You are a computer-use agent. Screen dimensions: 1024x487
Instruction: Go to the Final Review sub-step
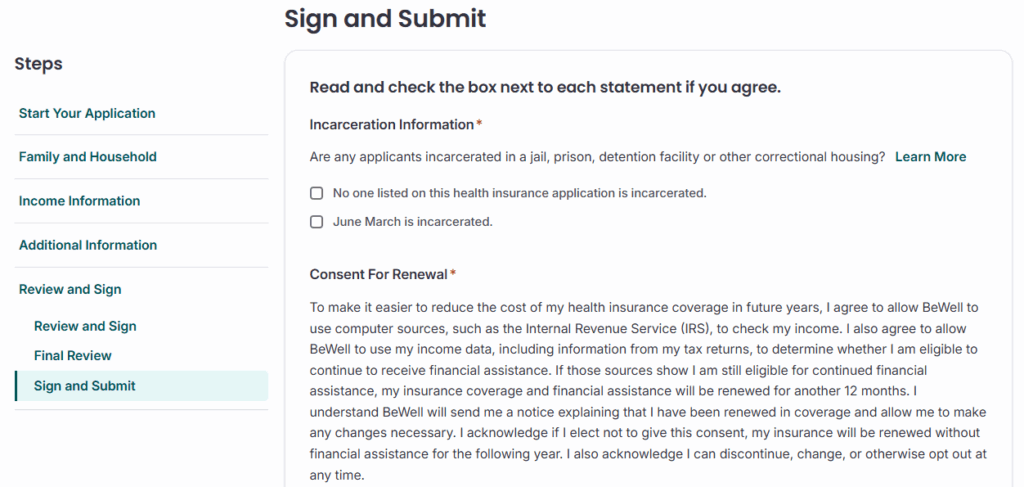tap(73, 355)
